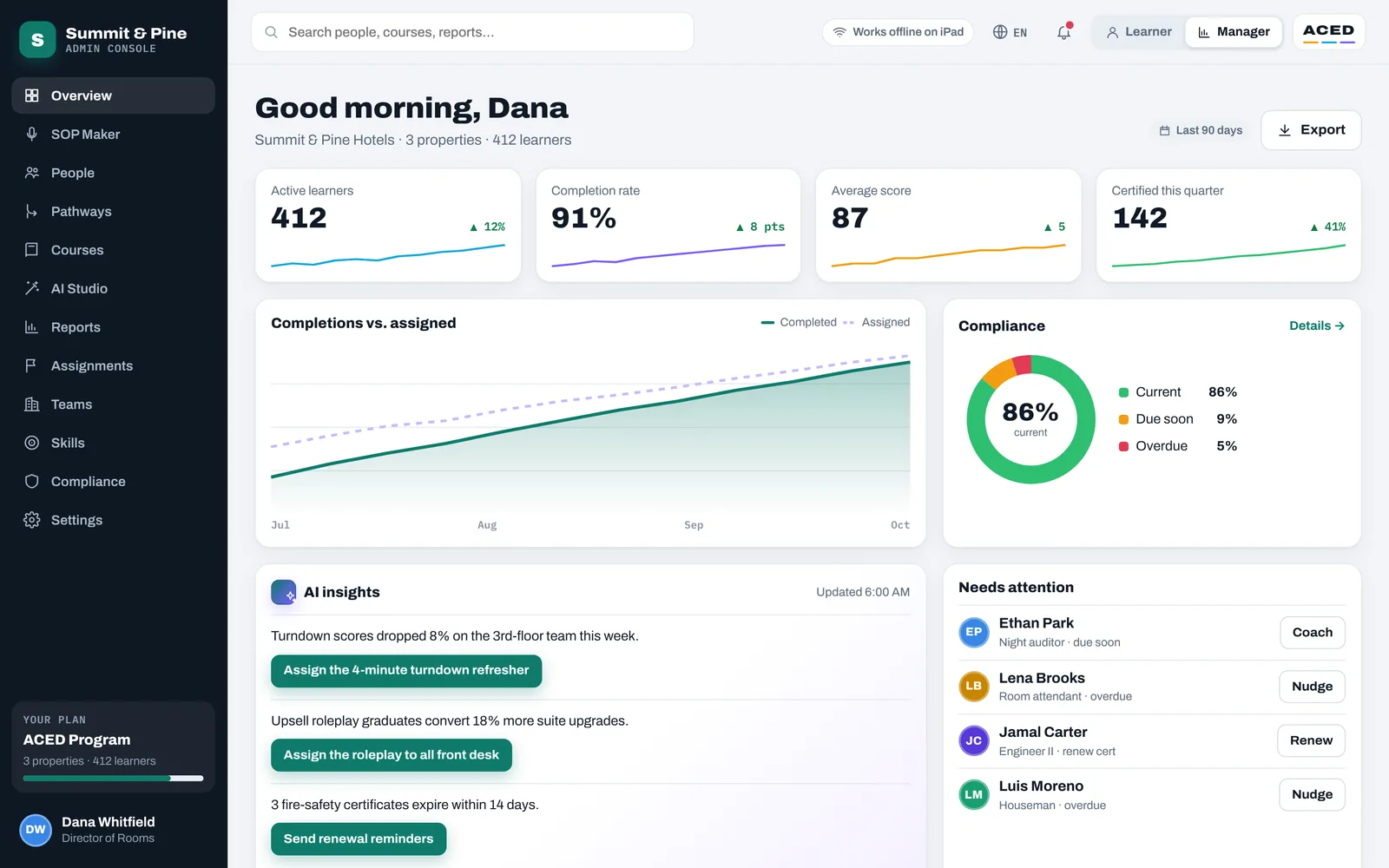The width and height of the screenshot is (1389, 868).
Task: Click the AI insights sparkle icon
Action: [x=283, y=592]
